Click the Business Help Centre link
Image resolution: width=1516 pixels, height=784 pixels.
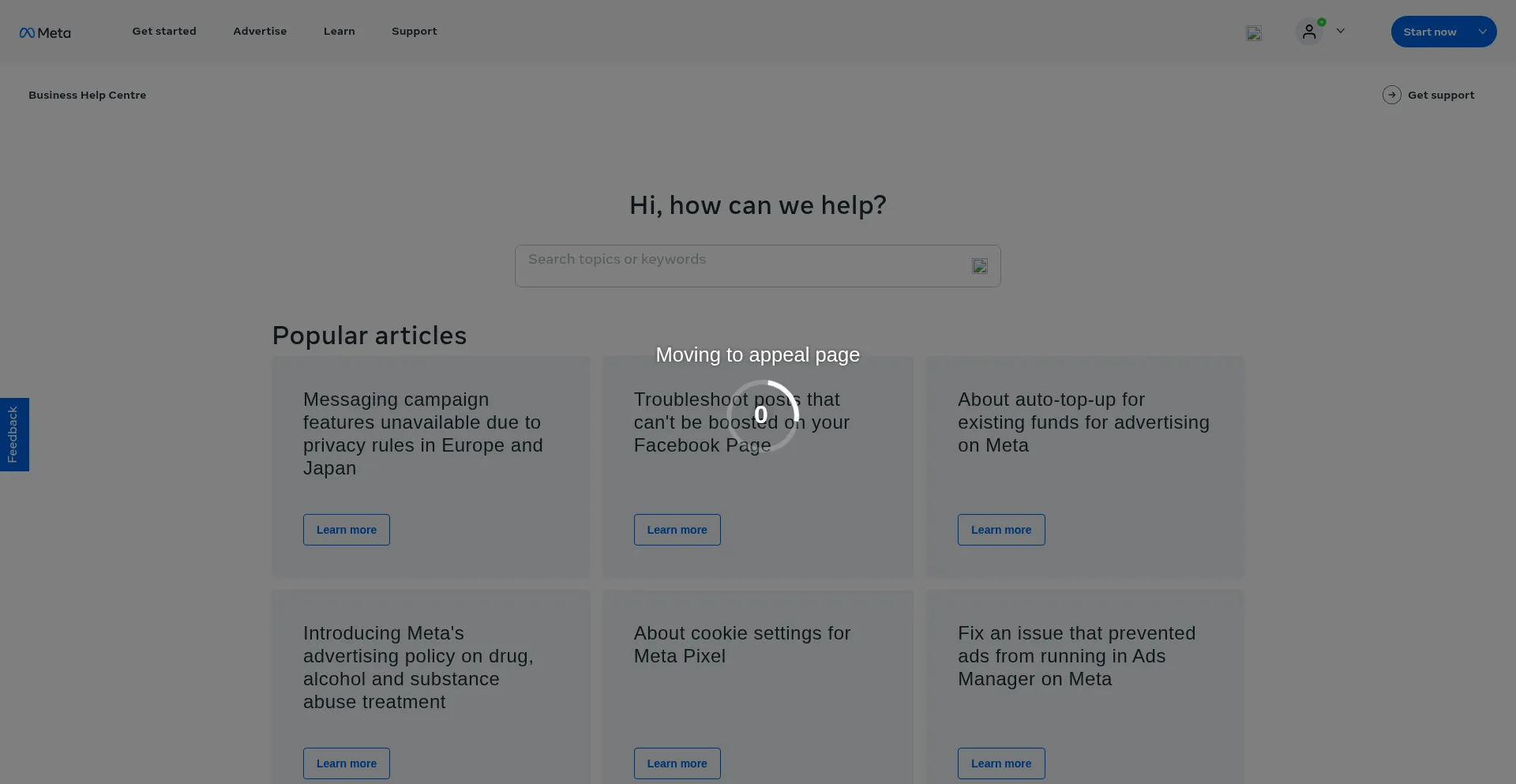point(87,95)
